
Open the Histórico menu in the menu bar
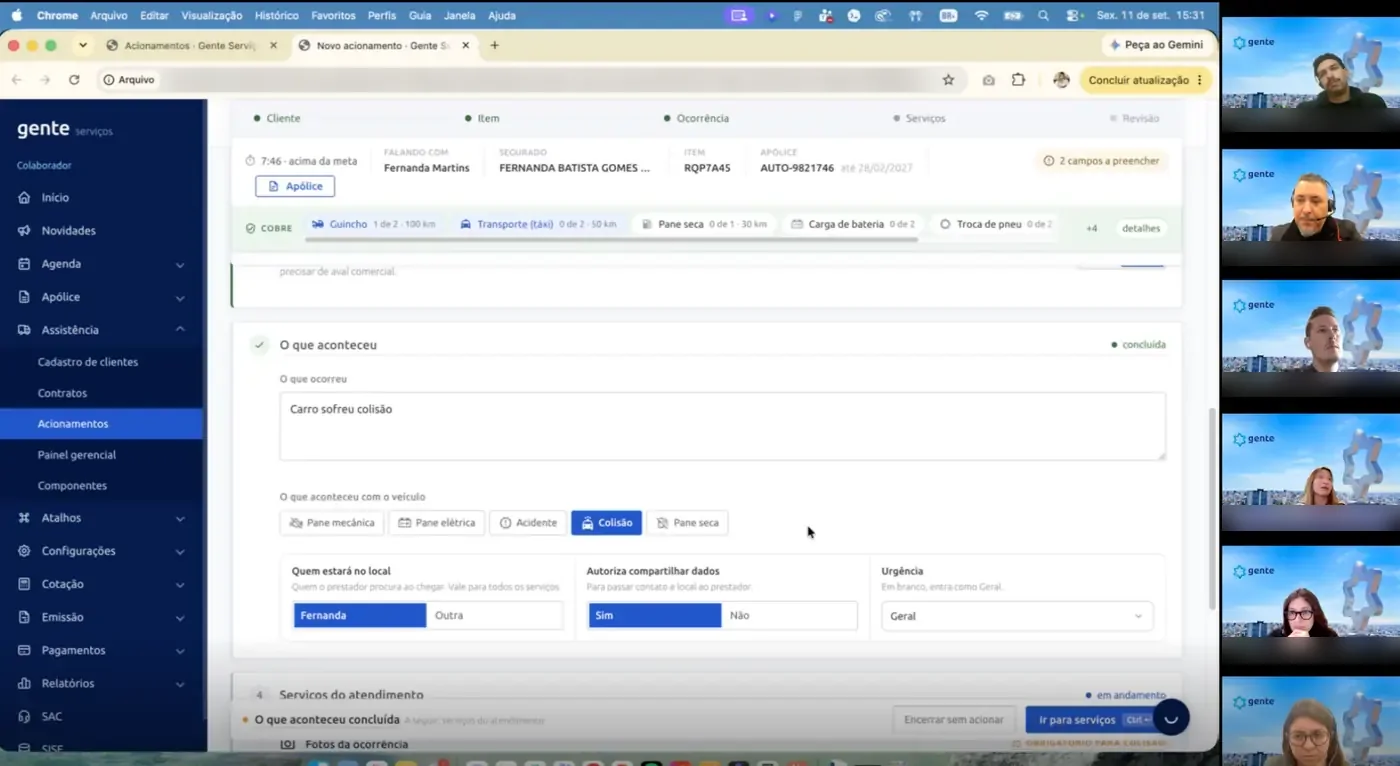click(x=276, y=16)
